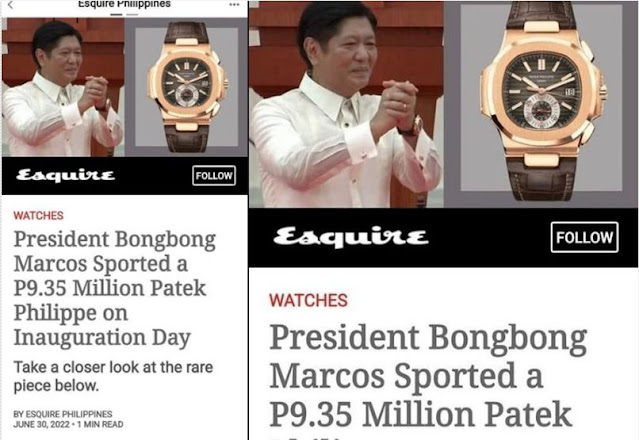Tap the Esquire logo in the enlarged screenshot
Viewport: 639px width, 440px height.
point(351,237)
